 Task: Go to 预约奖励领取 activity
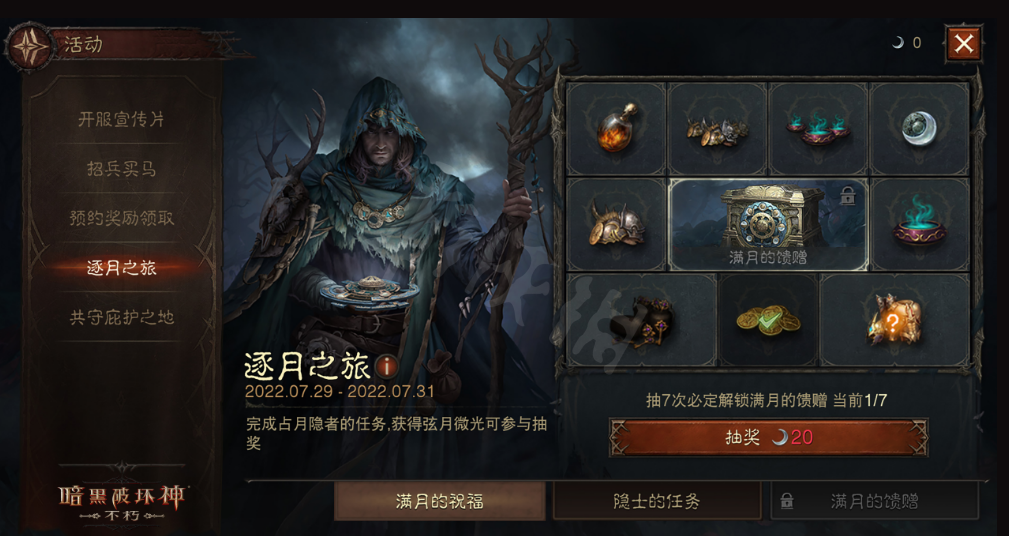point(122,218)
